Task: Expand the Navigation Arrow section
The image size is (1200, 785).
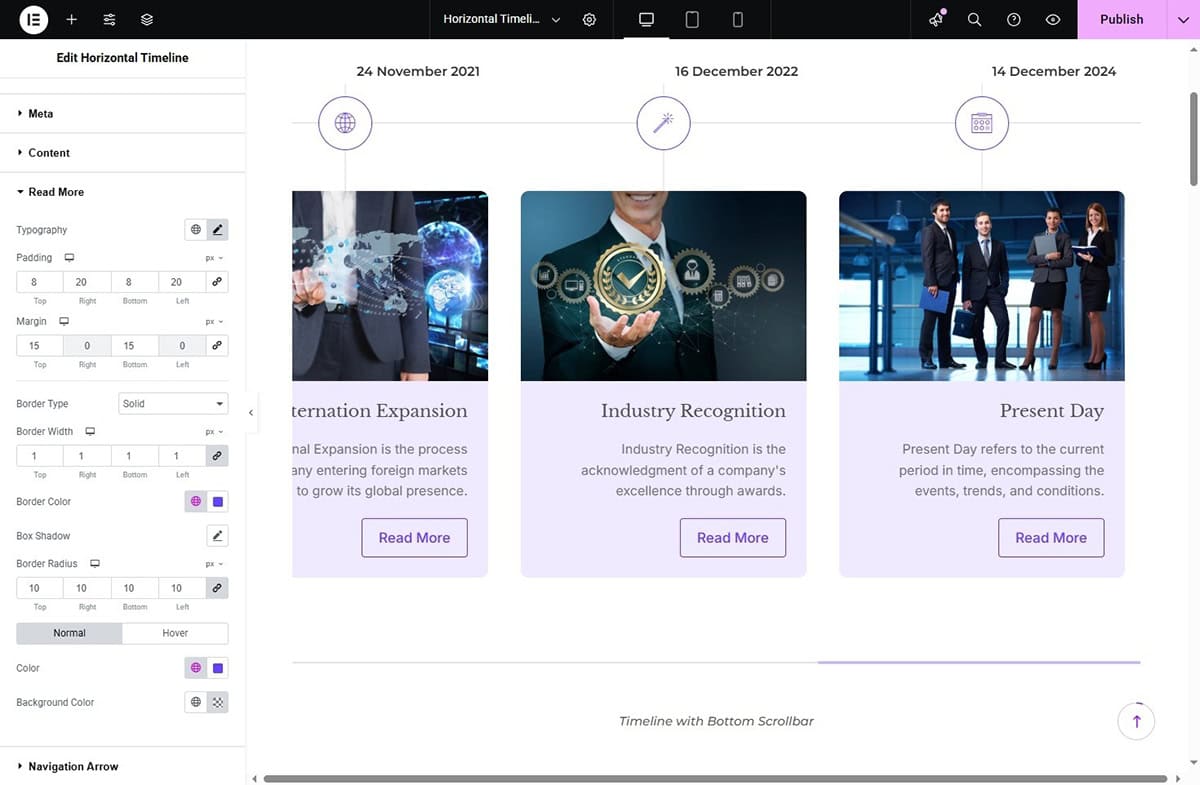Action: (x=122, y=766)
